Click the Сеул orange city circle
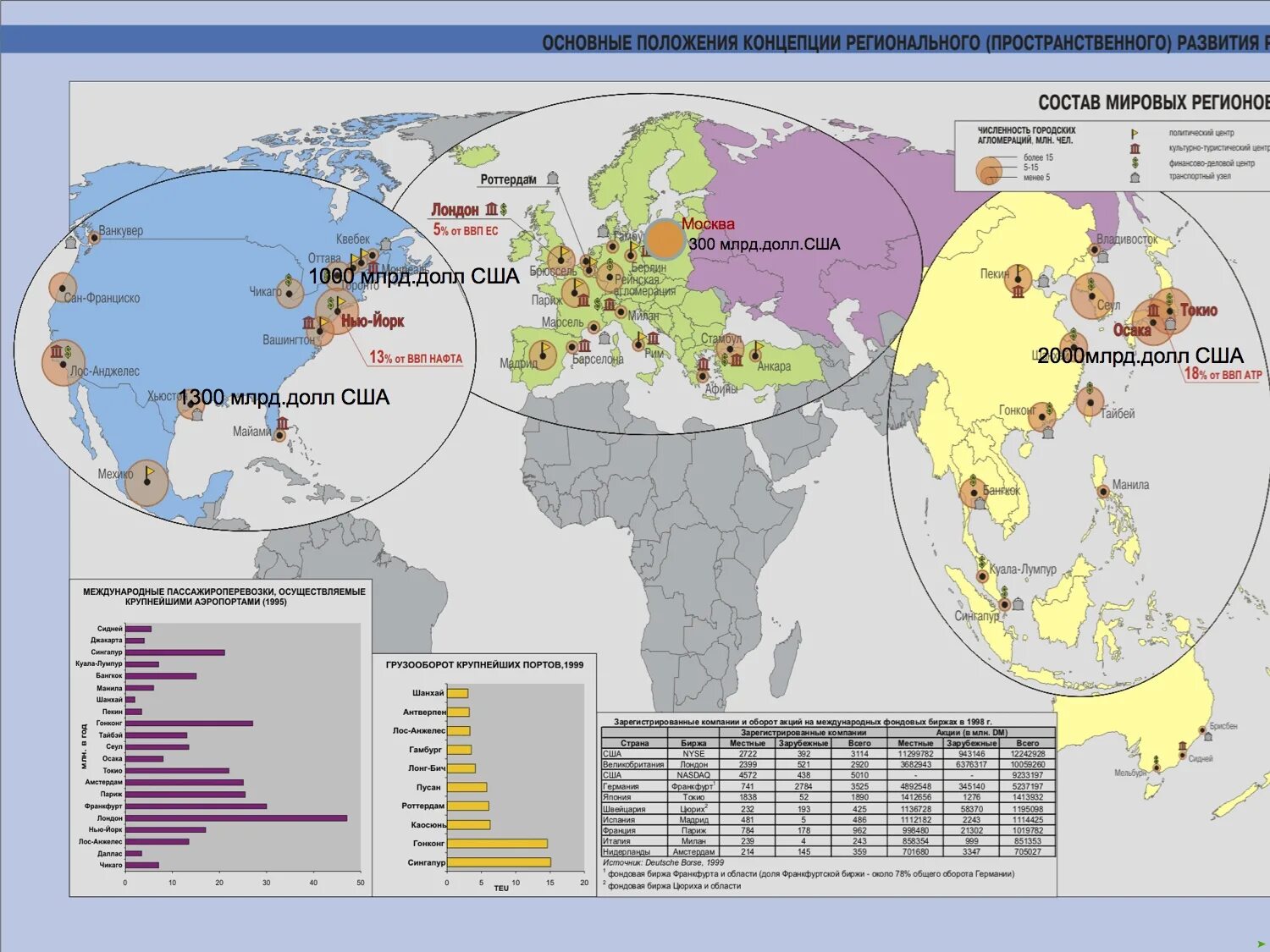This screenshot has height=952, width=1270. pyautogui.click(x=1091, y=295)
